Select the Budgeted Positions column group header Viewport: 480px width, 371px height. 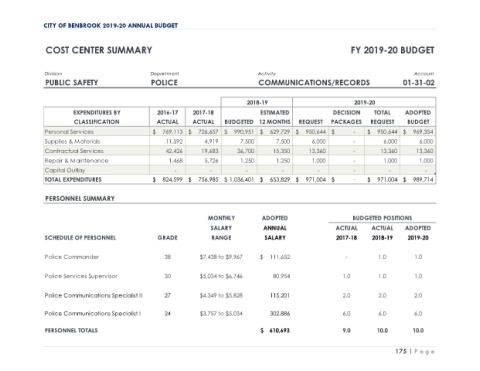point(382,218)
